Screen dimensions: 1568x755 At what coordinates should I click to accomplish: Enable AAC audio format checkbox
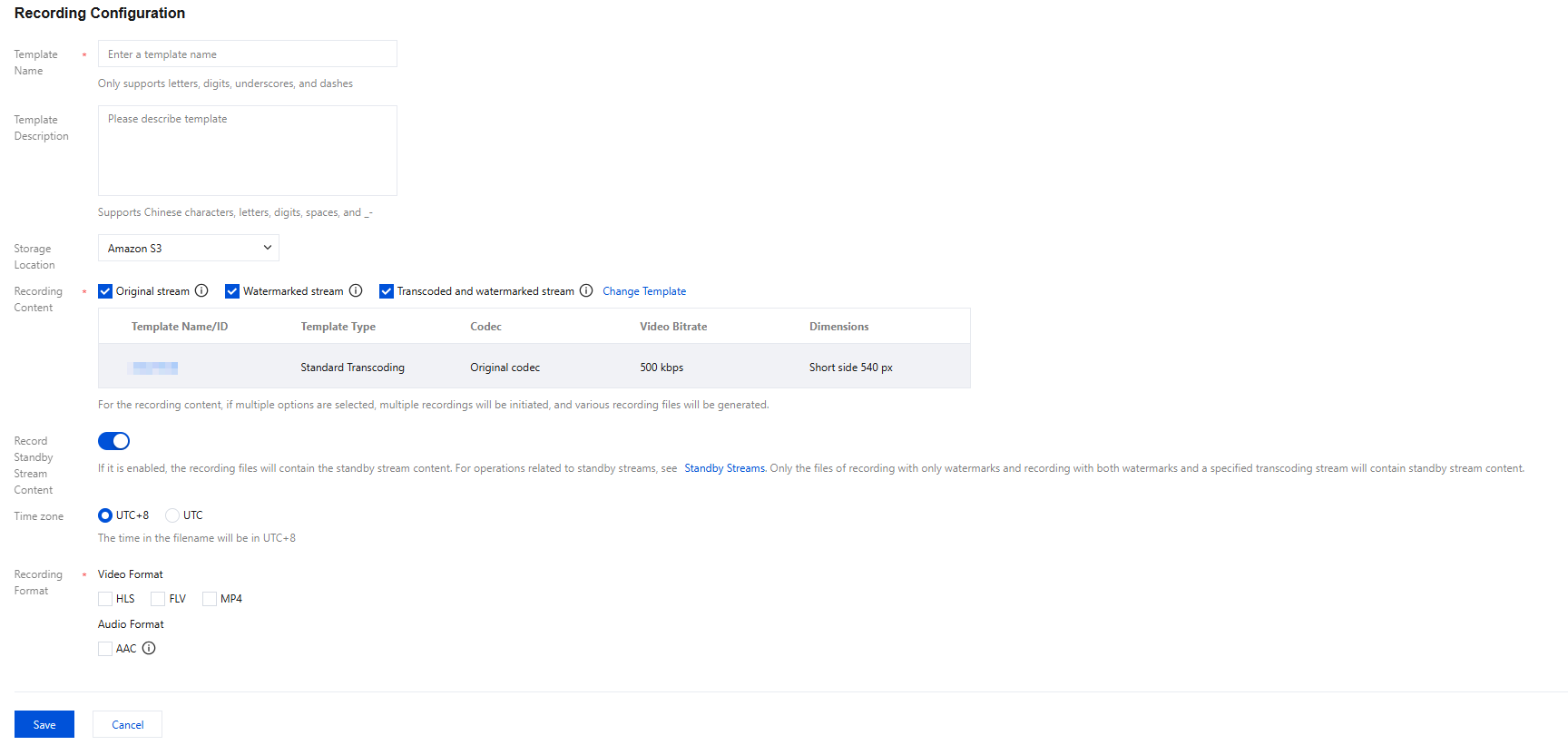(x=105, y=649)
